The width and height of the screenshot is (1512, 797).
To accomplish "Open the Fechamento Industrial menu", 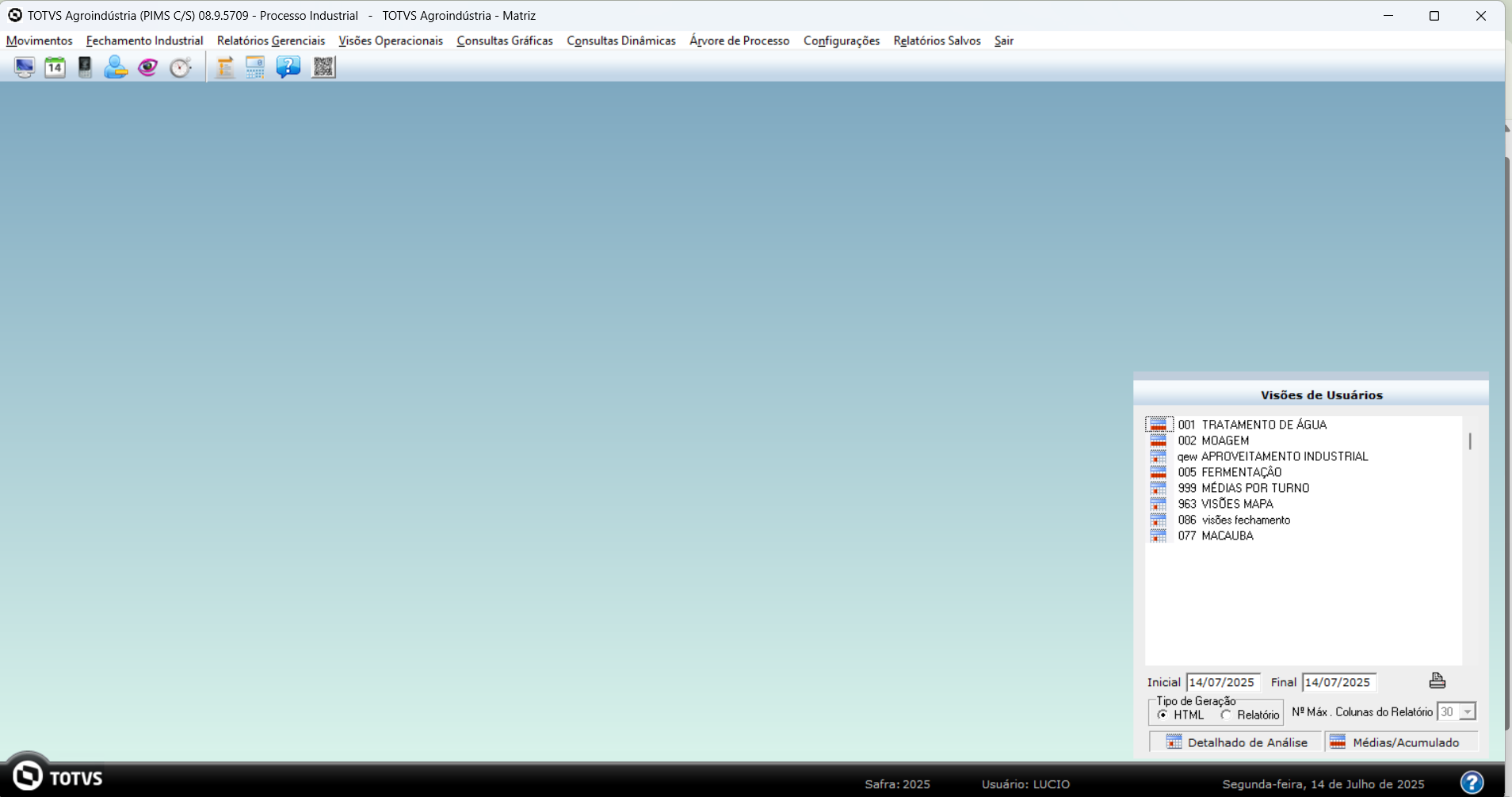I will point(145,40).
